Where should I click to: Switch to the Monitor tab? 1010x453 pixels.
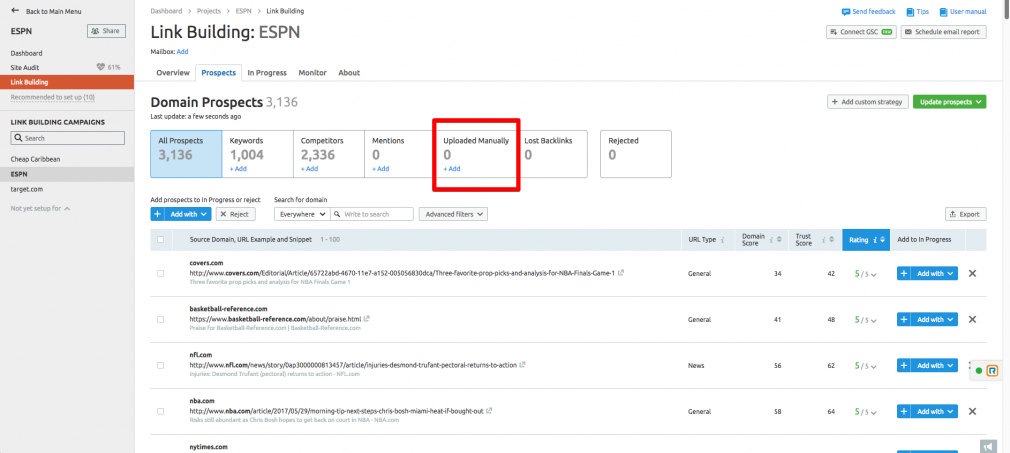click(x=312, y=73)
